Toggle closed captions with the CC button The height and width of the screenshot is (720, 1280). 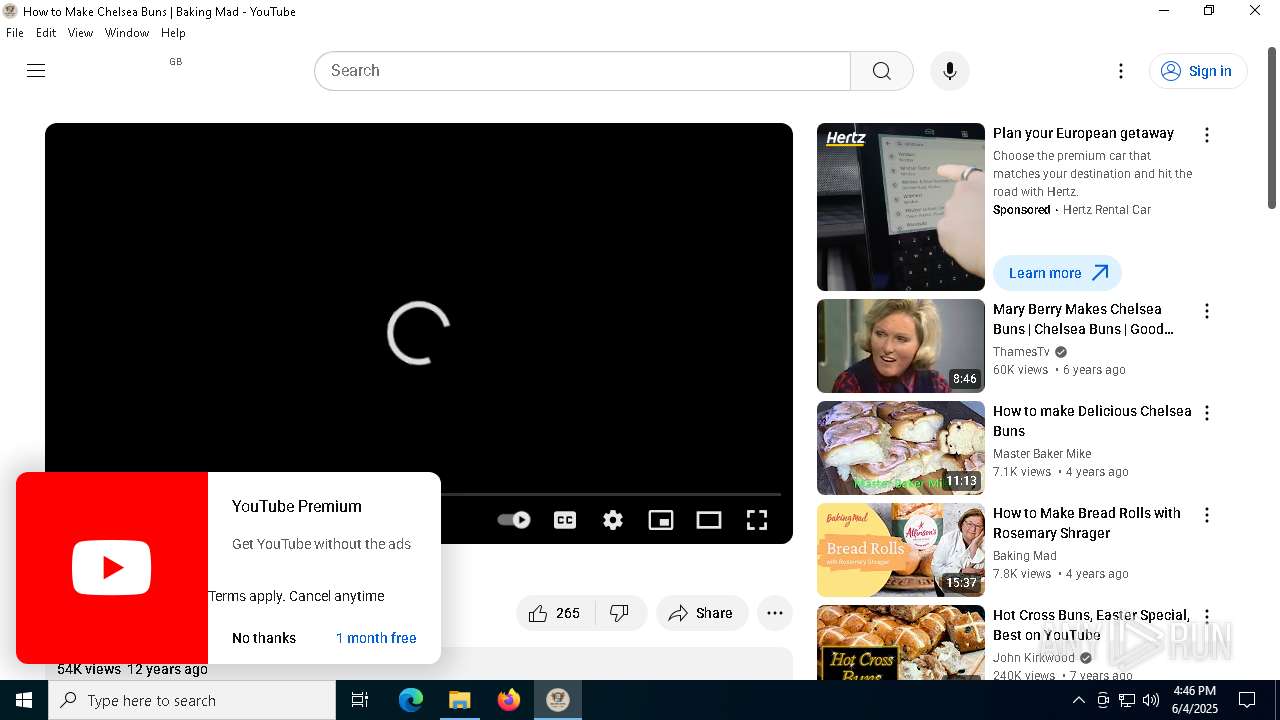click(565, 519)
